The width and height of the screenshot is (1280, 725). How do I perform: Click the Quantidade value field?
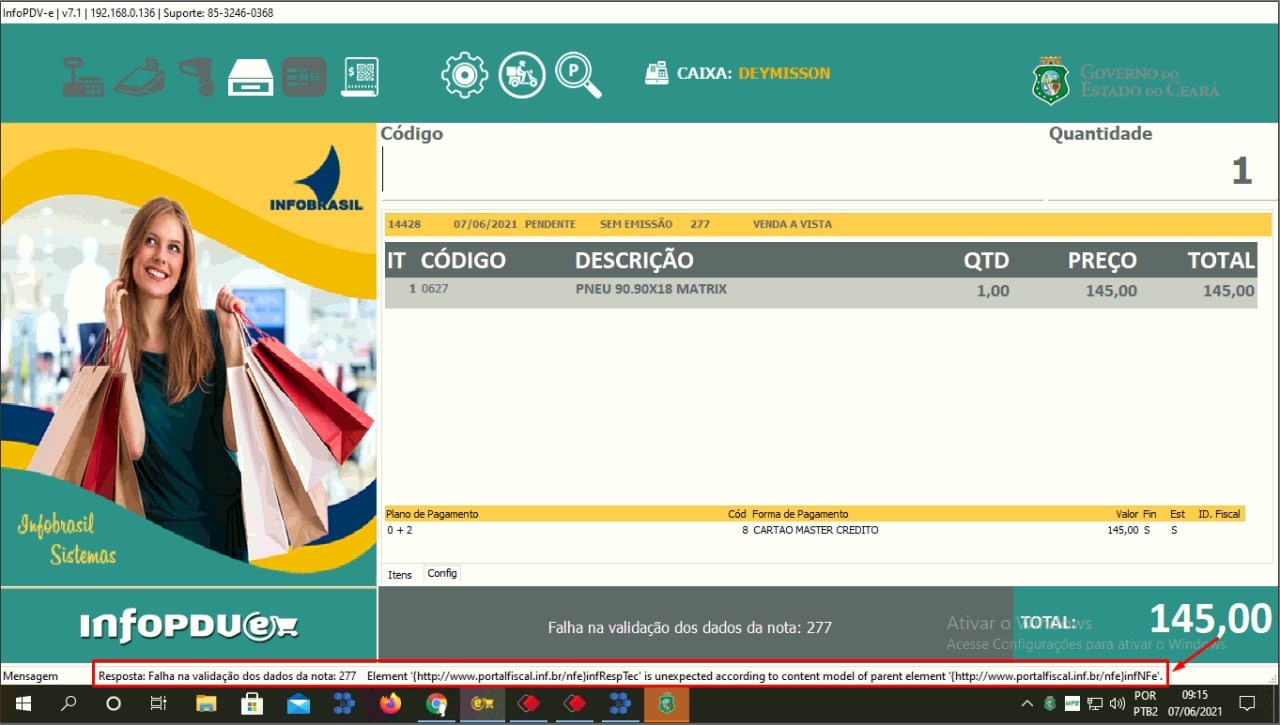tap(1160, 172)
